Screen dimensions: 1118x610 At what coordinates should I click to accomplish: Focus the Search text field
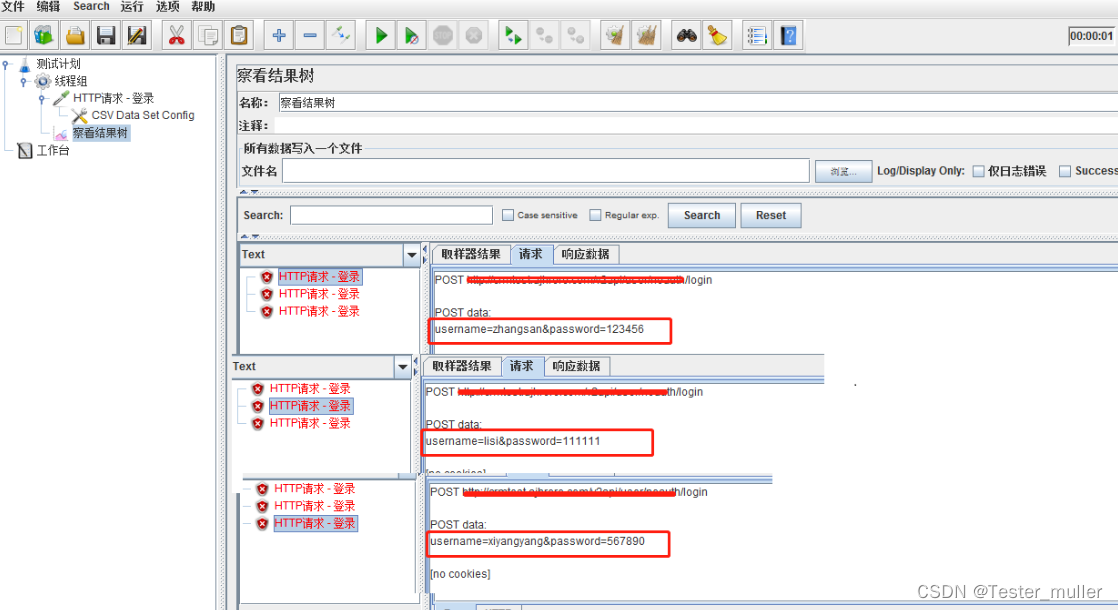coord(391,215)
